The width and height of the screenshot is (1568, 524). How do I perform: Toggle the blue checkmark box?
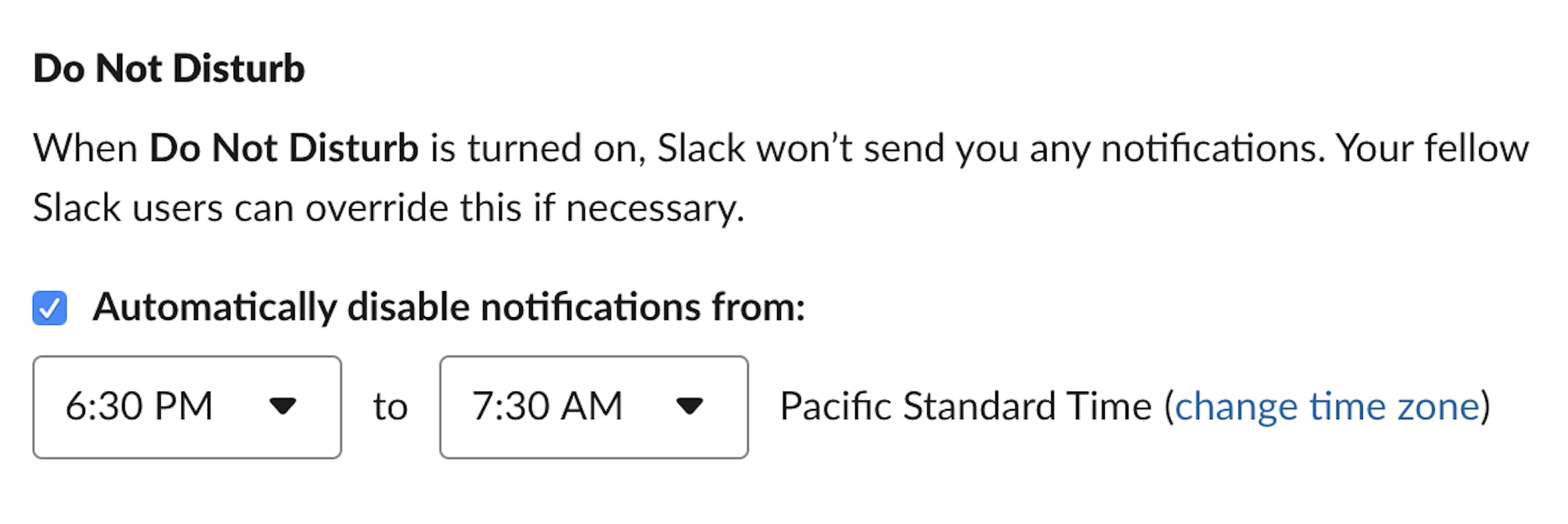tap(50, 308)
